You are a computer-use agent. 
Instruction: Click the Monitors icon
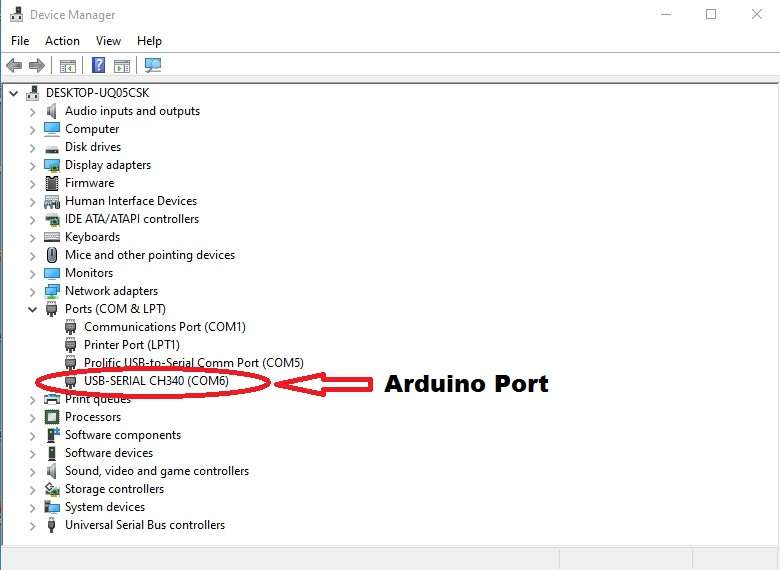click(x=52, y=273)
